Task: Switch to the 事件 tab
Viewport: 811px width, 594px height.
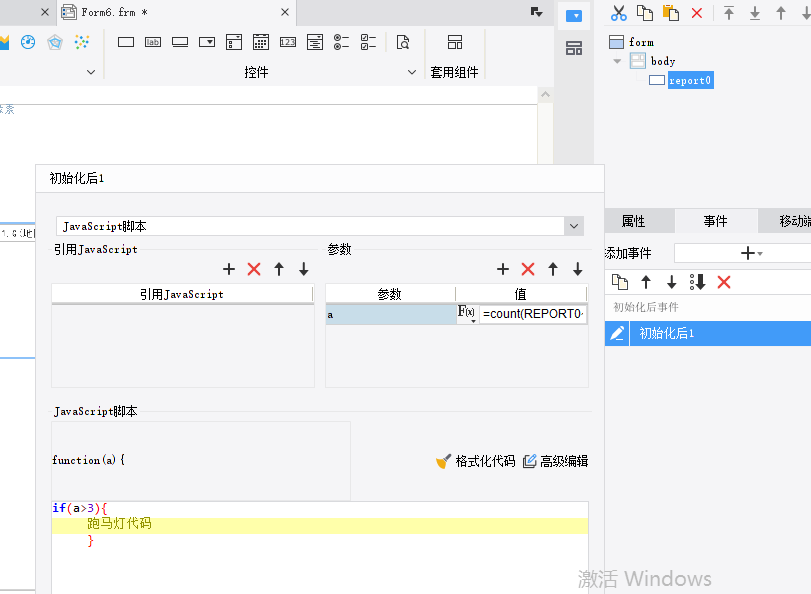Action: click(715, 221)
